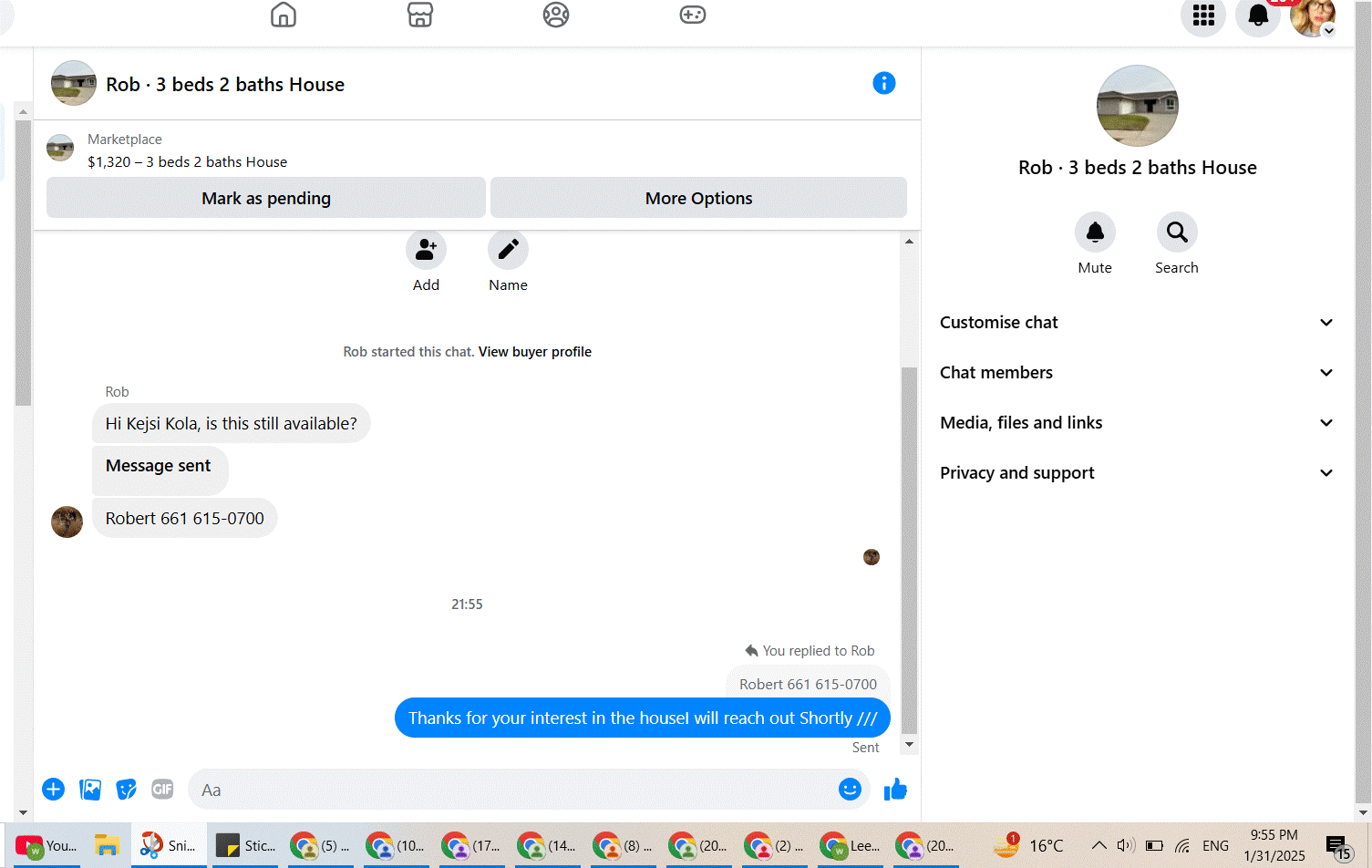Open the taskbar volume control
The image size is (1372, 868).
click(1126, 845)
